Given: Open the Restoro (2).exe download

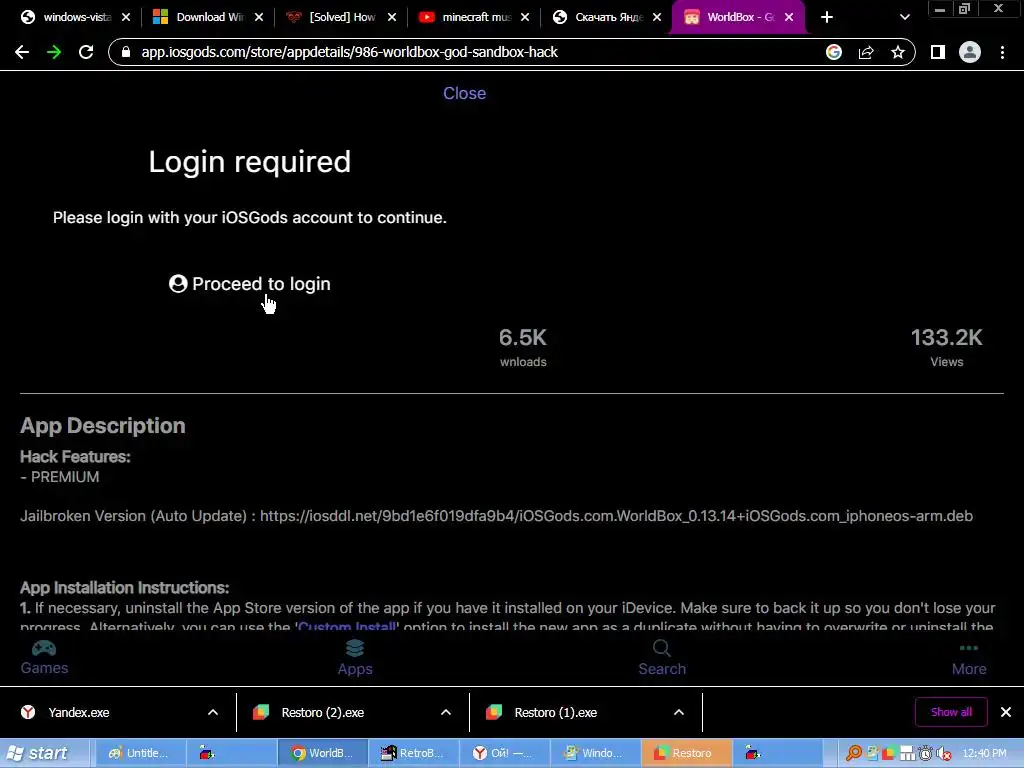Looking at the screenshot, I should pos(323,712).
